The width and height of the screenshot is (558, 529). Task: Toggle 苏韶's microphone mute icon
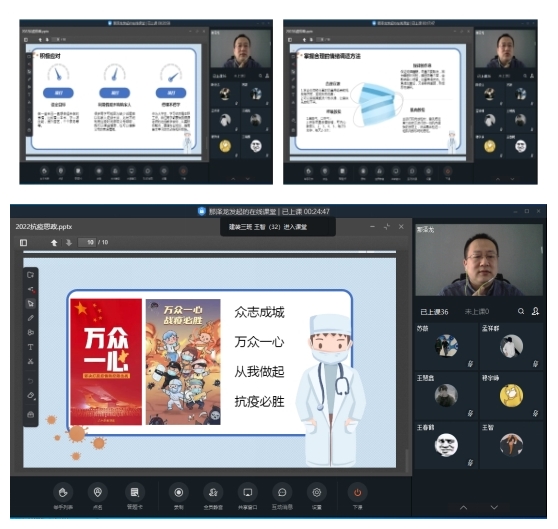(x=470, y=364)
